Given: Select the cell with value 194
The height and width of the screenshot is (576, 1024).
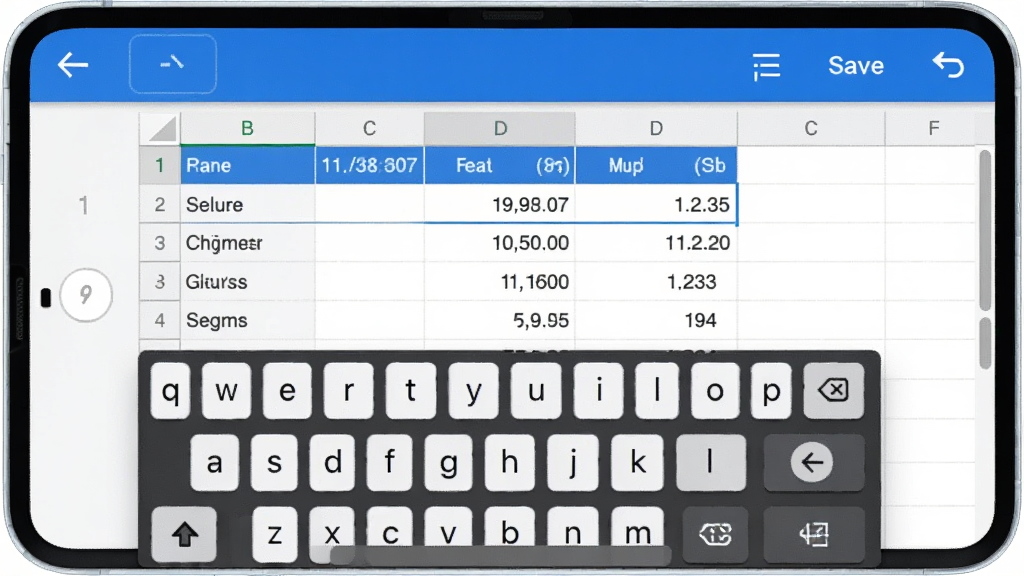Looking at the screenshot, I should coord(656,320).
